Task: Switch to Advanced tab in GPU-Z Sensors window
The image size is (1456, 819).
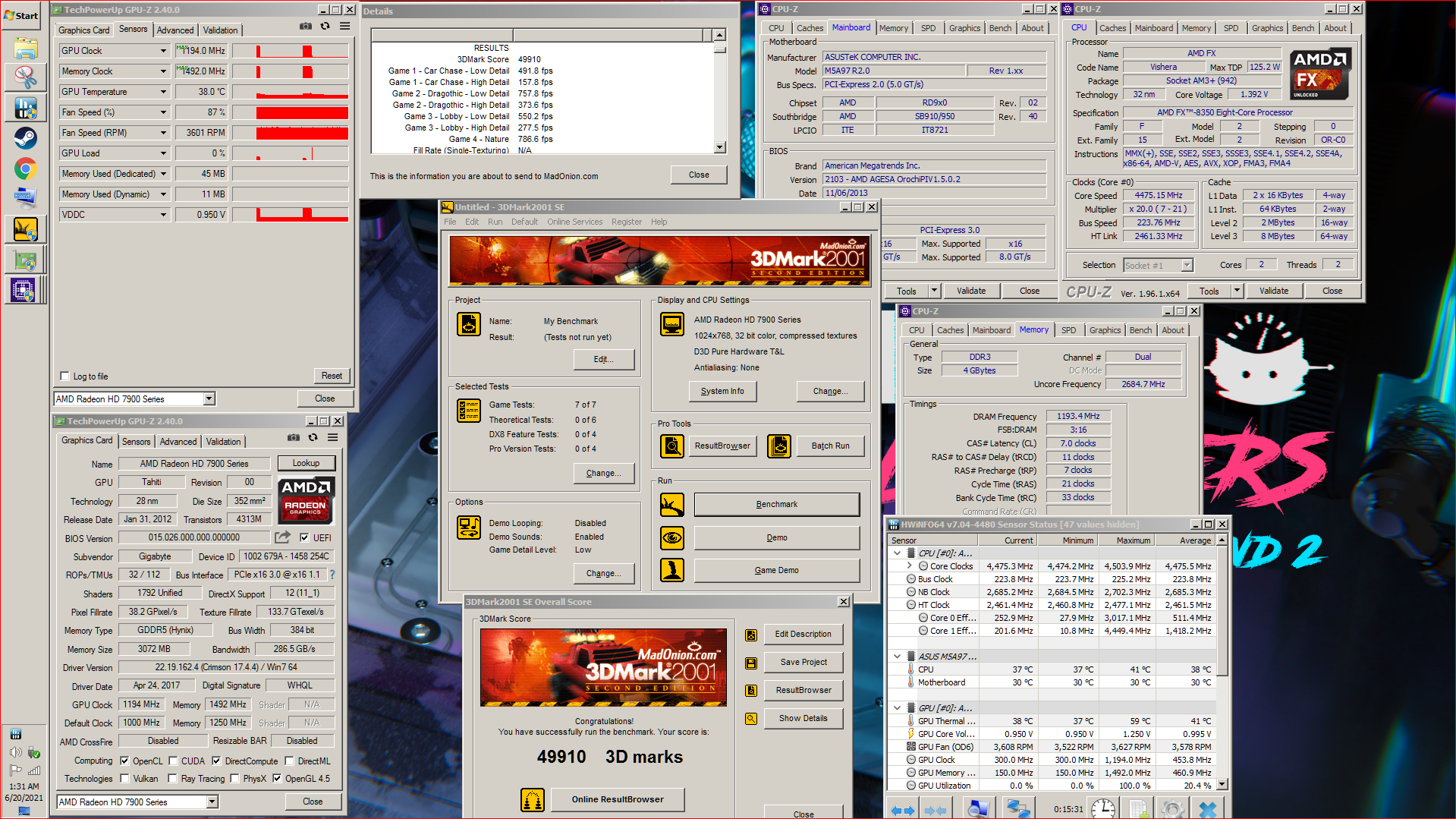Action: point(175,30)
